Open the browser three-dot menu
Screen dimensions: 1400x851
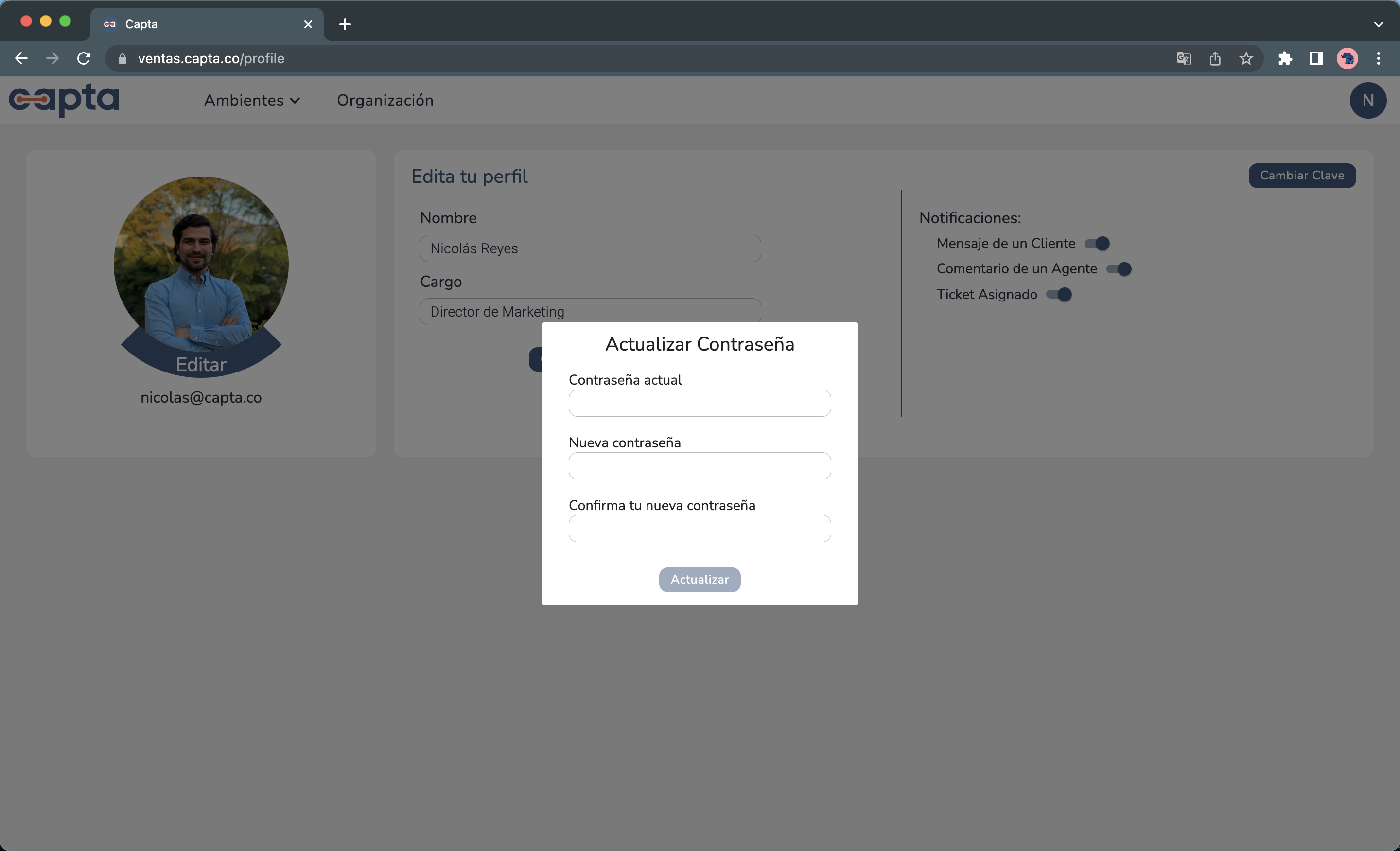pos(1379,58)
